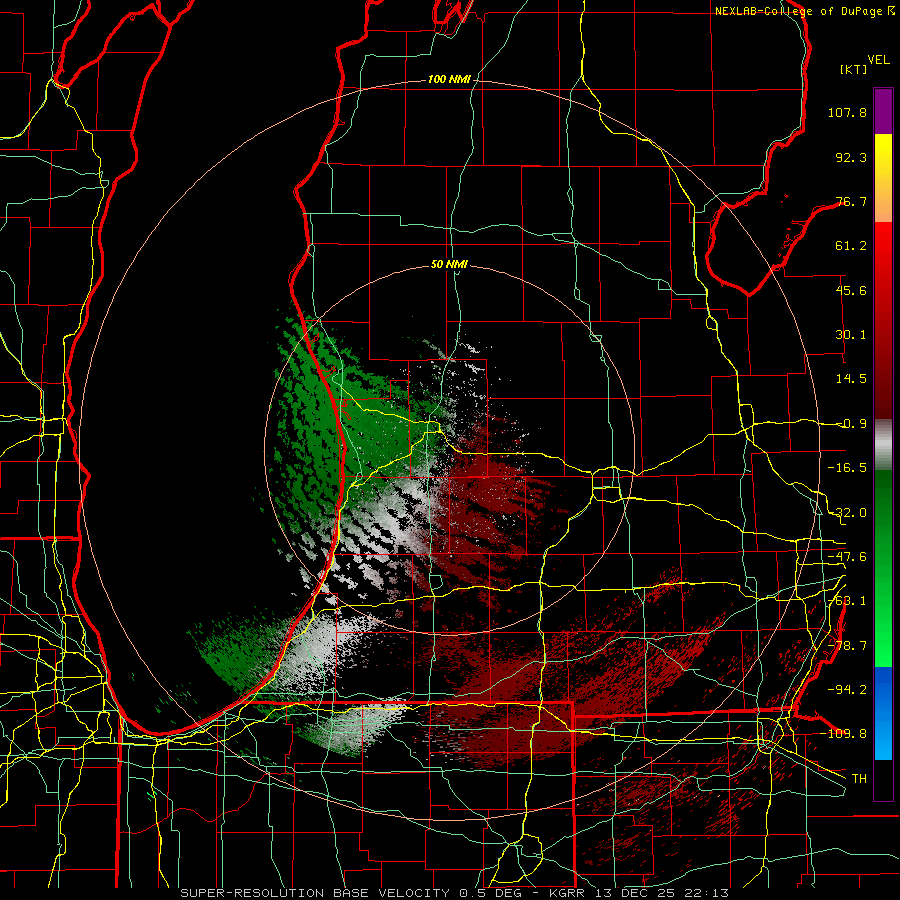Click the TH label on the legend
Viewport: 900px width, 900px height.
[x=859, y=779]
